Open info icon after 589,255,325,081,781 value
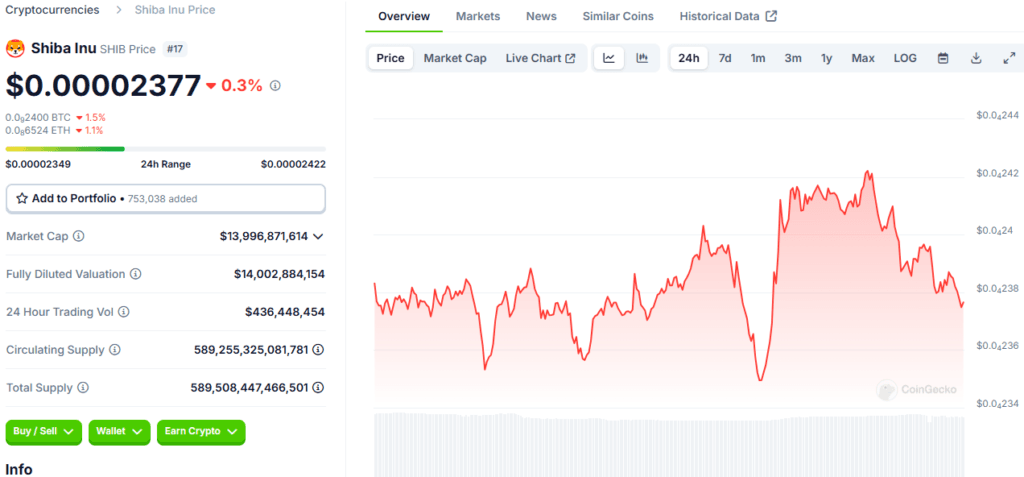Viewport: 1024px width, 477px height. [x=318, y=350]
